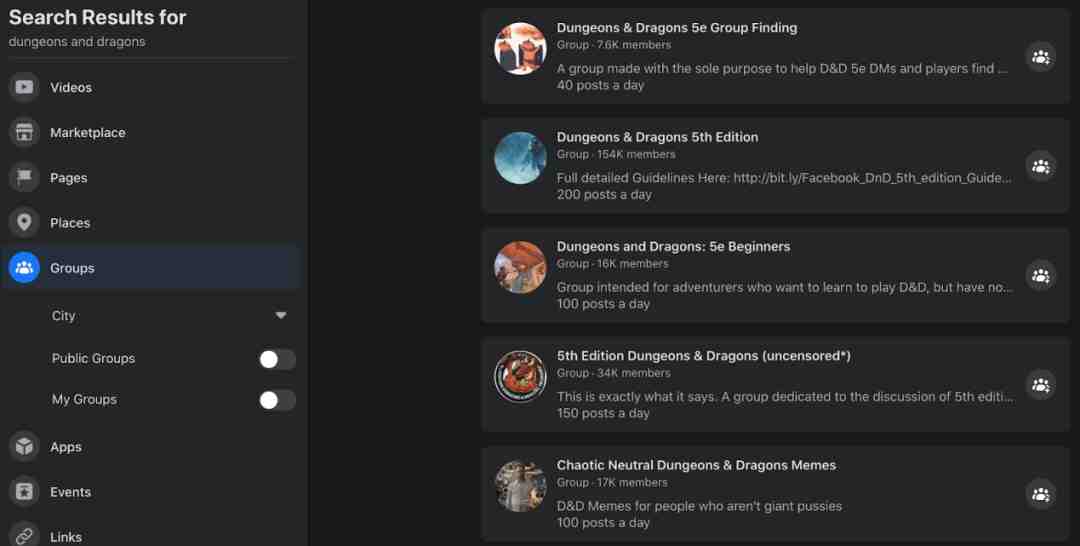Choose the Pages flag icon
Viewport: 1080px width, 546px height.
coord(24,178)
